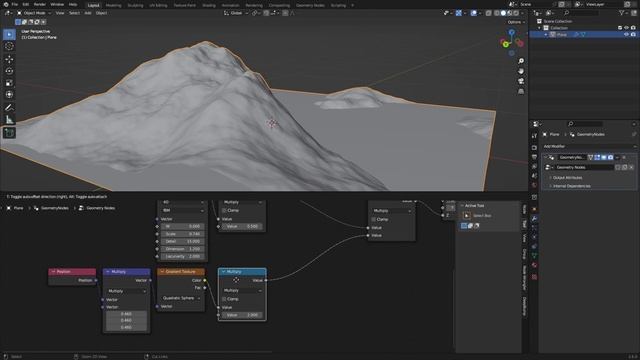Screen dimensions: 640x360
Task: Toggle modifier show in render button
Action: tap(611, 157)
